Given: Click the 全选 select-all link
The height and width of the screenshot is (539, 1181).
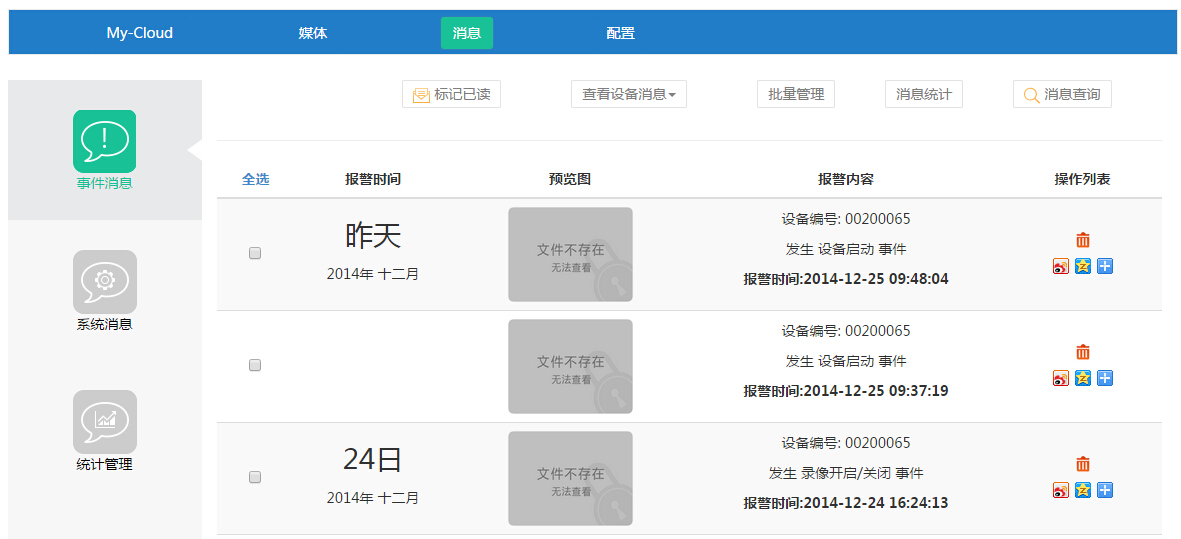Looking at the screenshot, I should 255,180.
